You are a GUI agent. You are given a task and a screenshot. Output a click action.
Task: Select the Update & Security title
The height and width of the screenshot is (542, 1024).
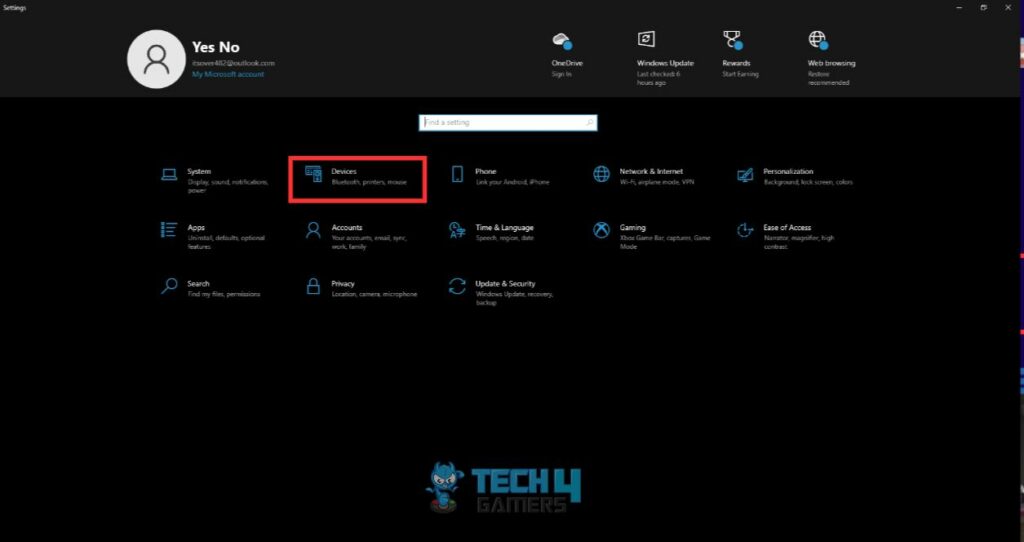click(505, 284)
